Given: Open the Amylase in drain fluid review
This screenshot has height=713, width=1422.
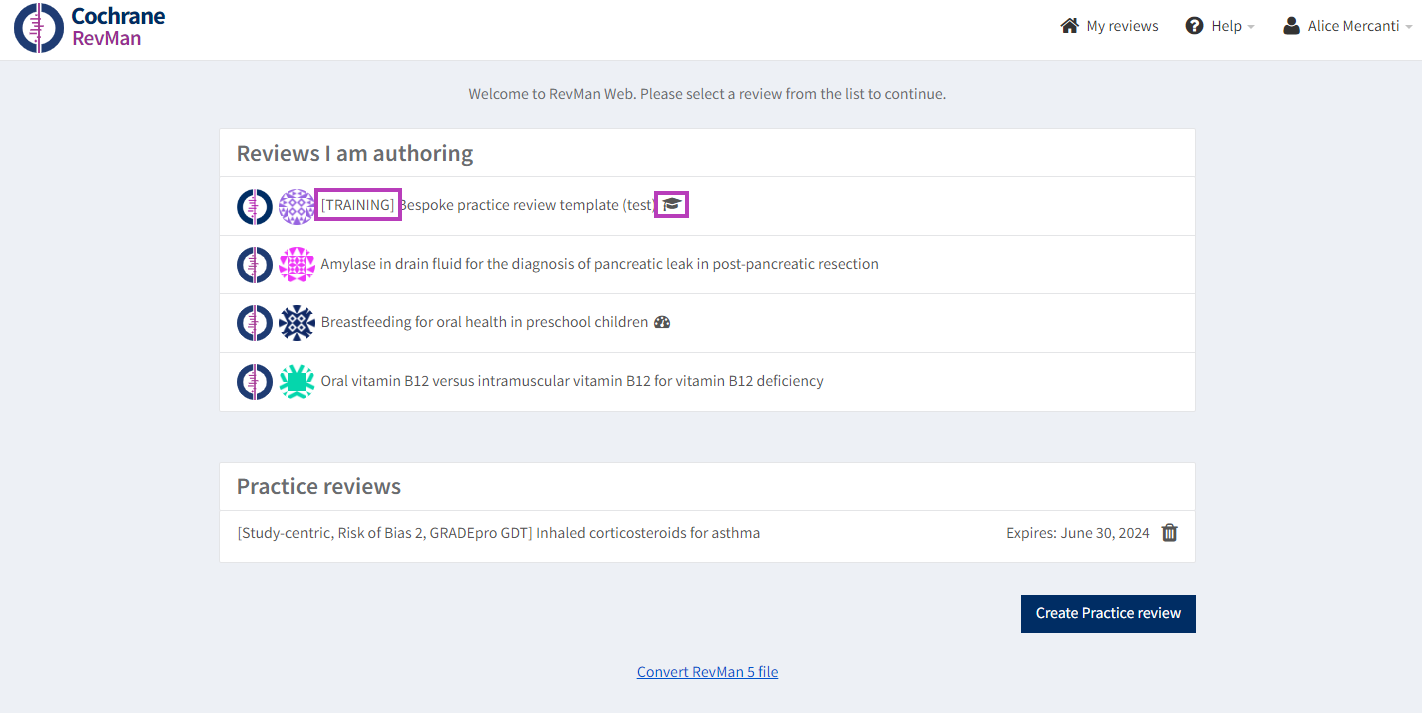Looking at the screenshot, I should 599,264.
